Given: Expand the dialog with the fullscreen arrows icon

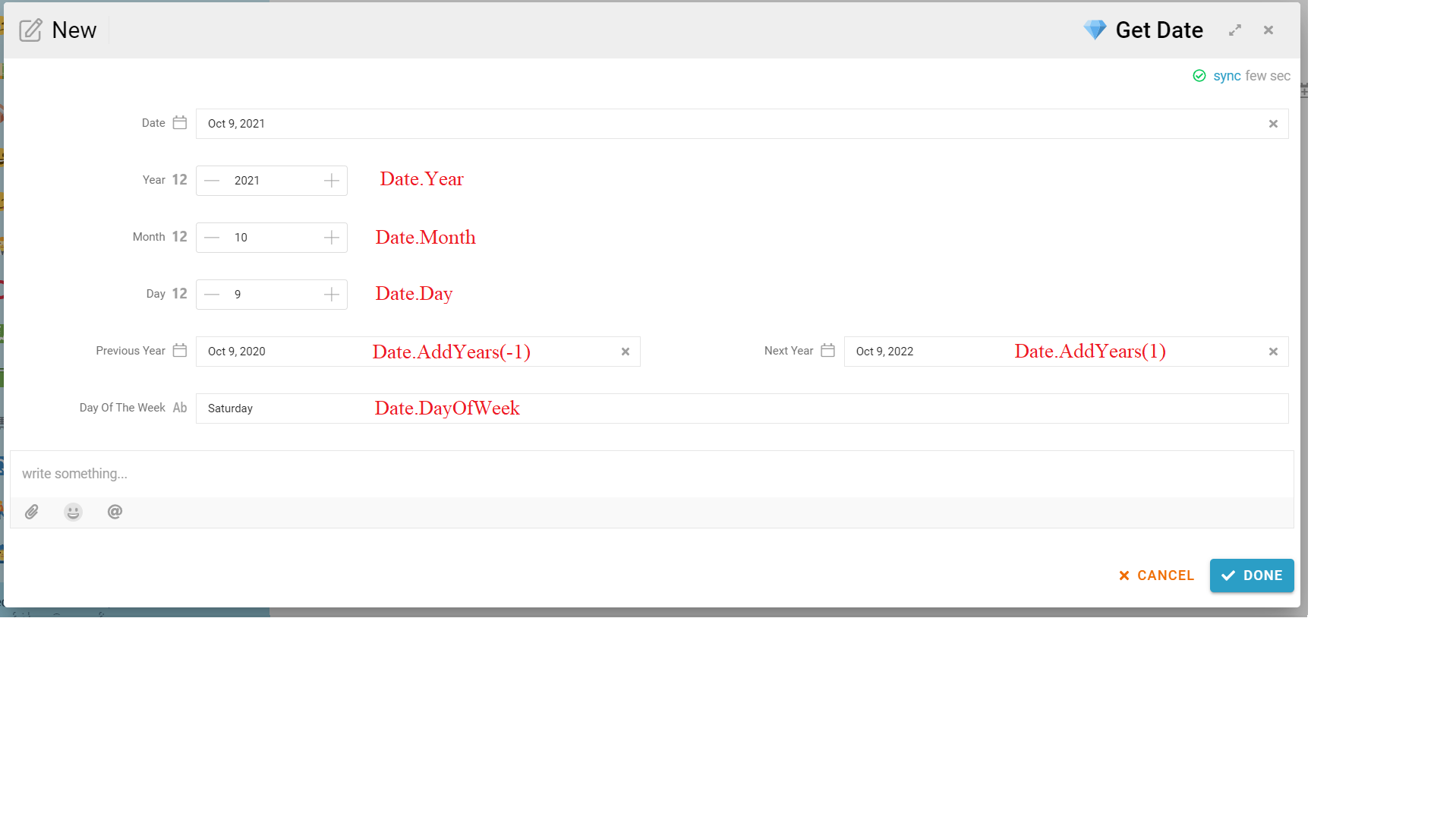Looking at the screenshot, I should click(1235, 30).
